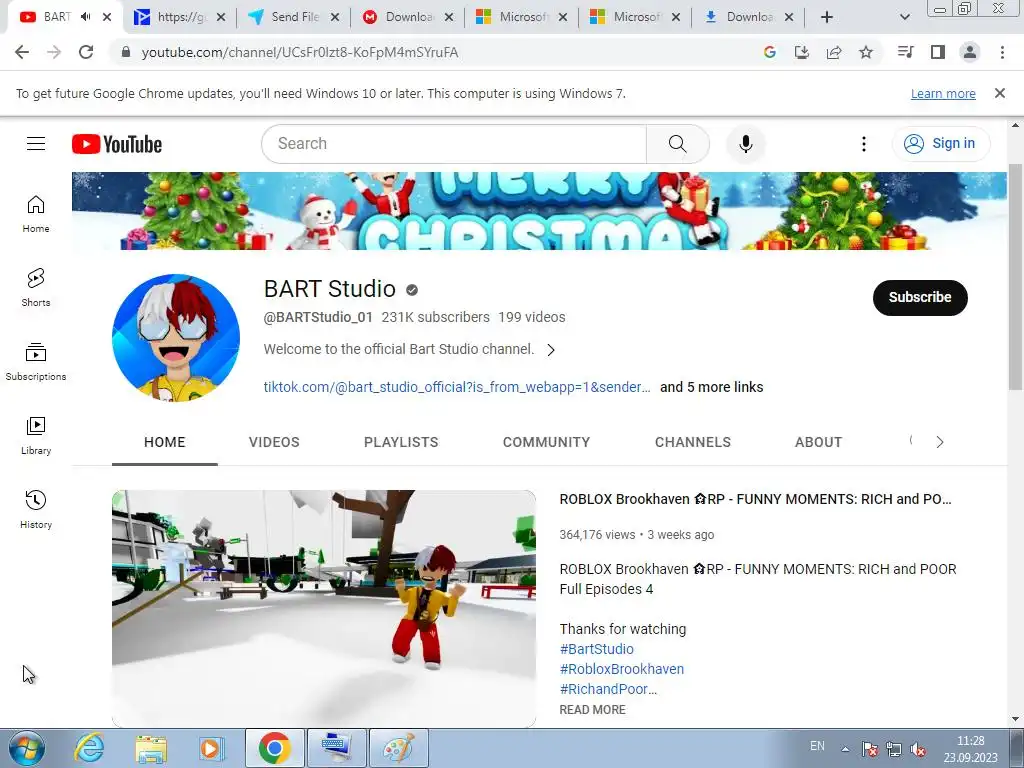Open the Windows Start button

coord(26,748)
